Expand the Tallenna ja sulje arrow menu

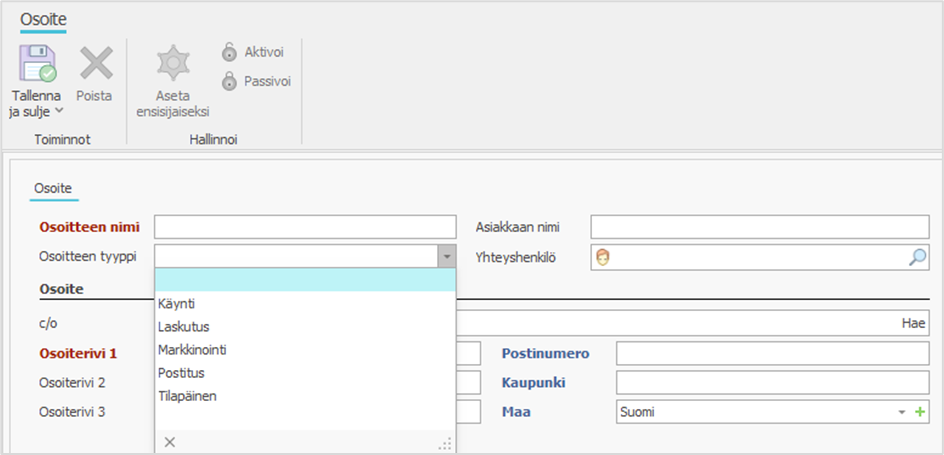click(58, 111)
